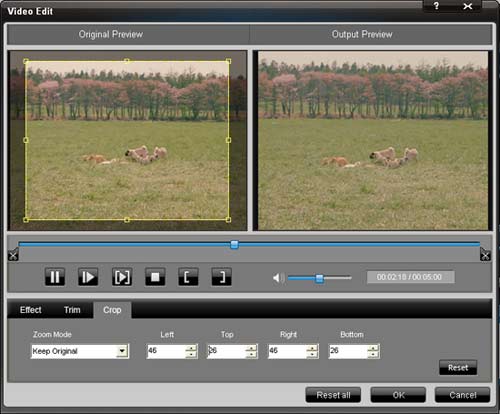The width and height of the screenshot is (500, 414).
Task: Decrease the Right crop value
Action: coord(313,355)
